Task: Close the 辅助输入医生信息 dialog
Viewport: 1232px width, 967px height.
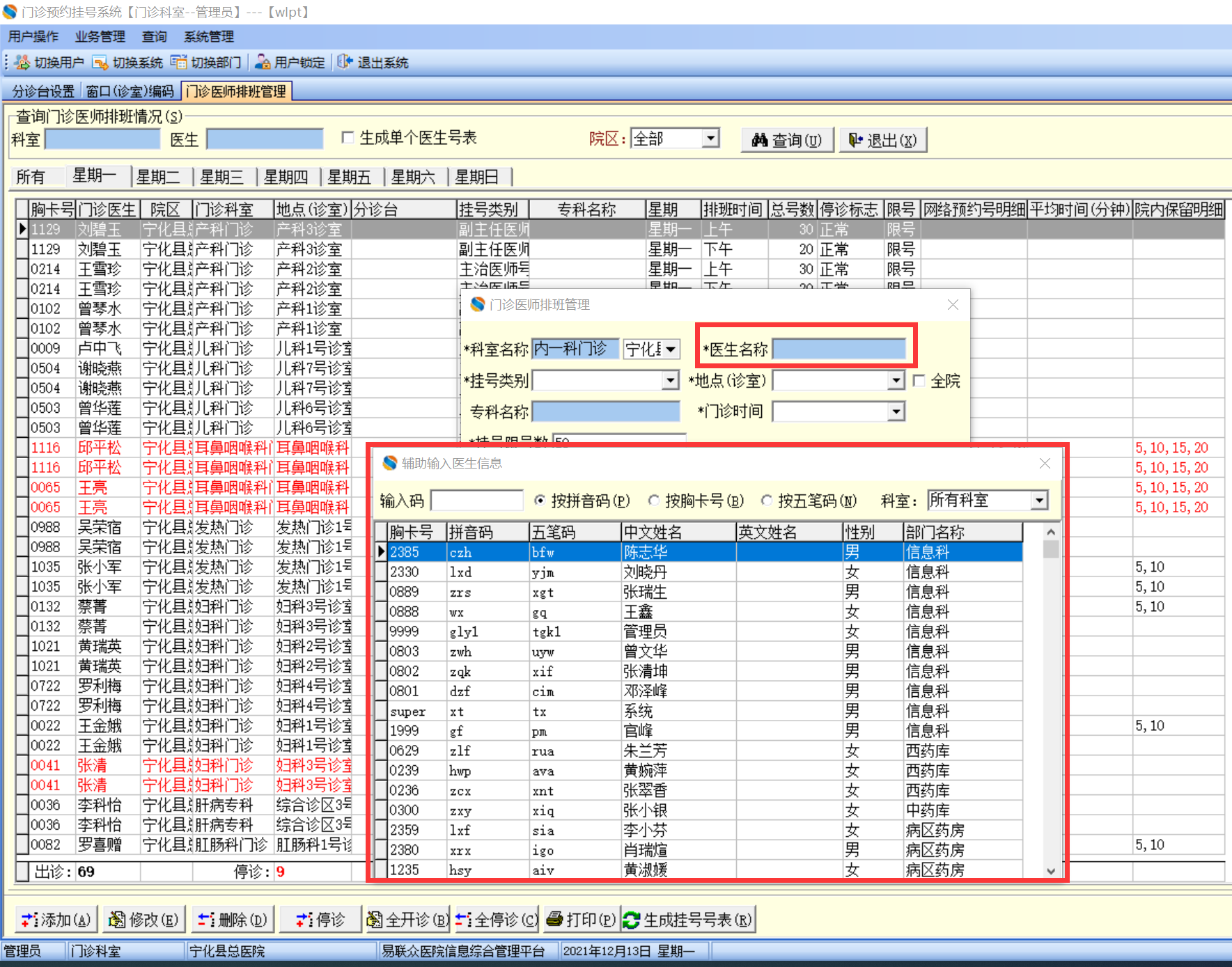Action: tap(1045, 463)
